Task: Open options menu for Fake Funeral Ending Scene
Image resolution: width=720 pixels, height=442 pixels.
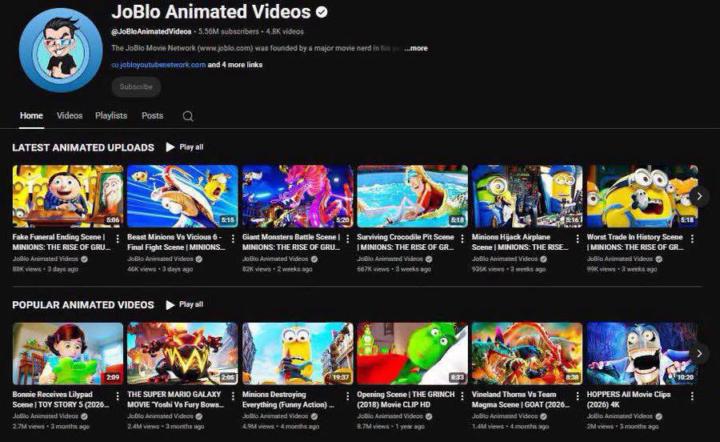Action: pyautogui.click(x=118, y=239)
